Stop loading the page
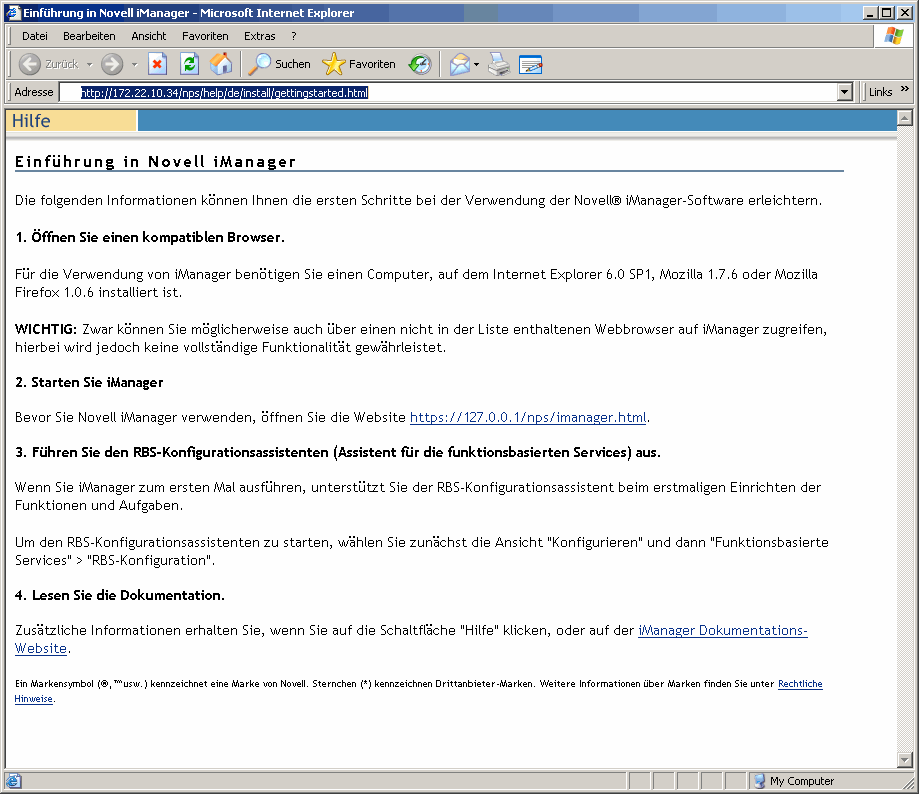 158,63
